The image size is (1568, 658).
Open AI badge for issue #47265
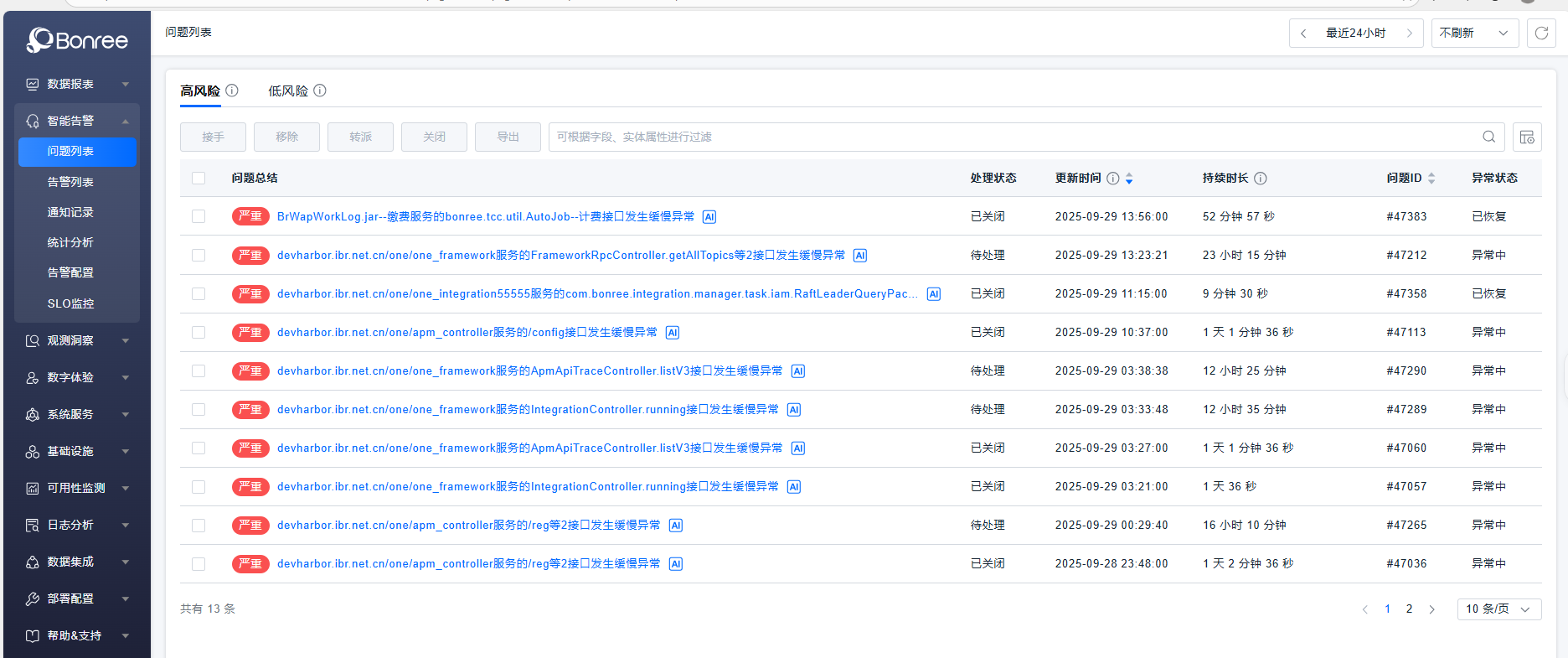(676, 526)
